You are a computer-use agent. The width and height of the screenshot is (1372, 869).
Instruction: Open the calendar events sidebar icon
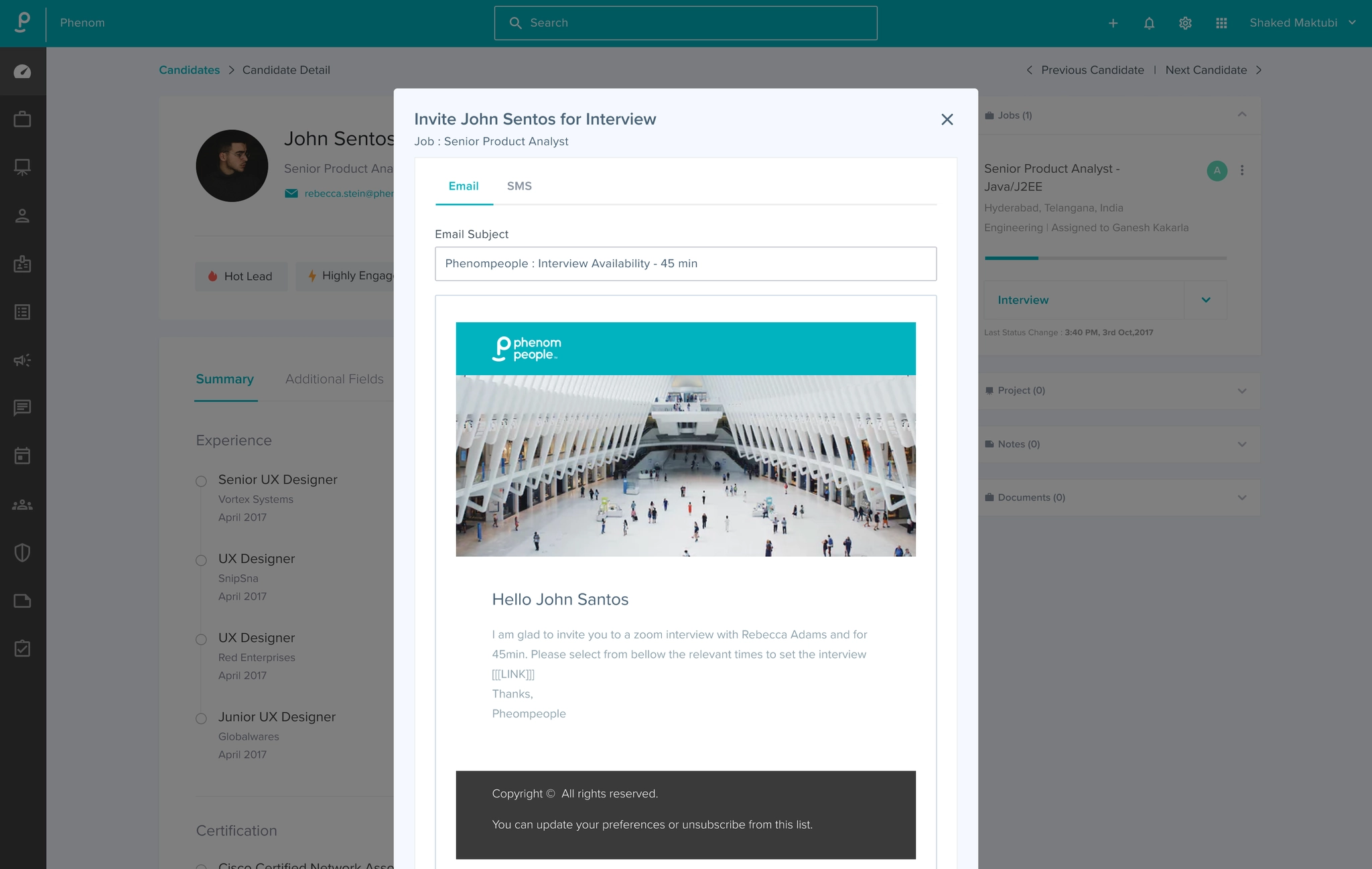(x=23, y=456)
